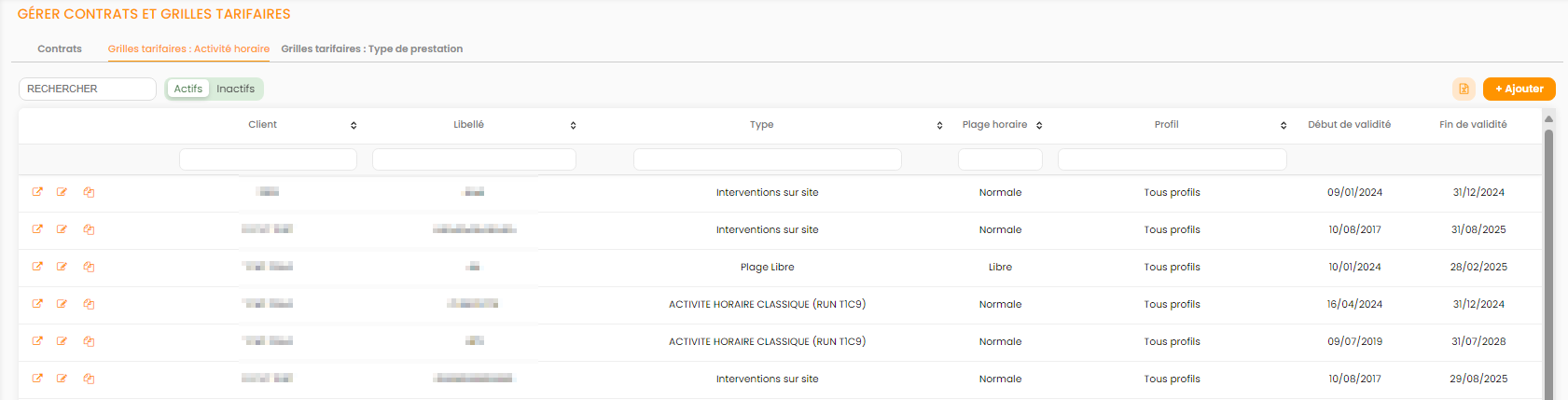Image resolution: width=1568 pixels, height=400 pixels.
Task: Duplicate the row ending 31/07/2028
Action: click(x=89, y=341)
